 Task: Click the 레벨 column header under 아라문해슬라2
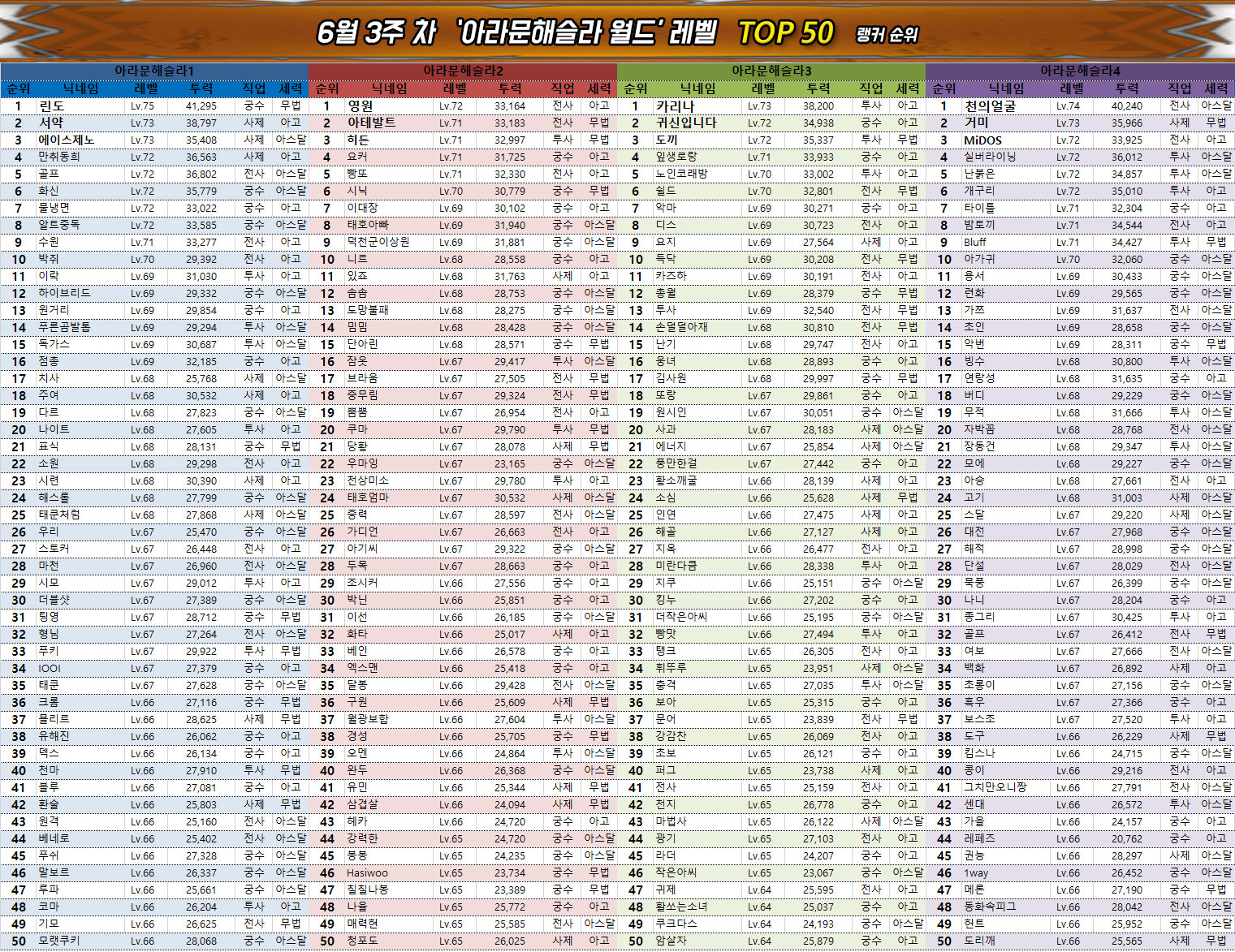pyautogui.click(x=455, y=88)
